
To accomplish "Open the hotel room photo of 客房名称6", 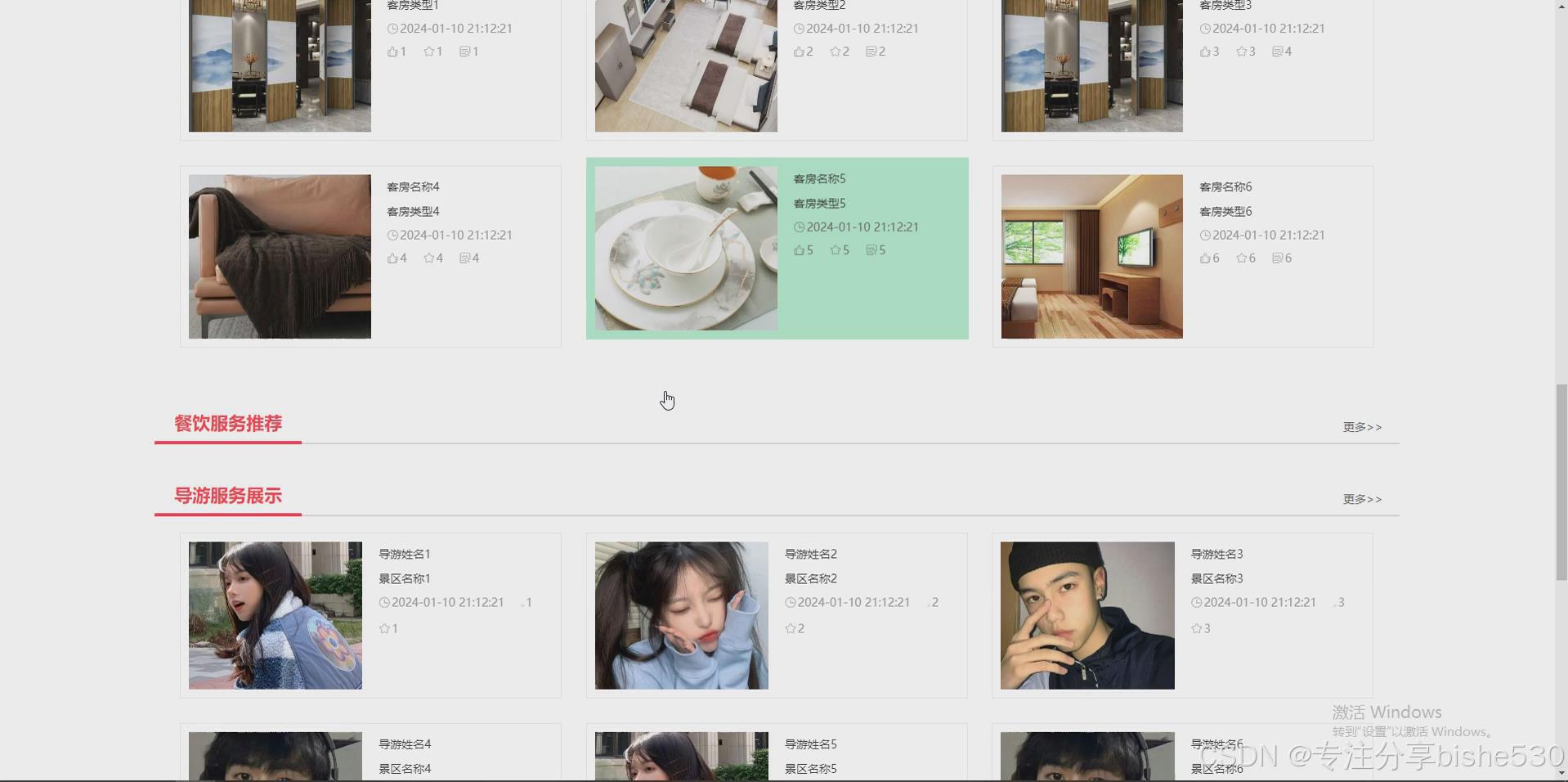I will 1092,257.
